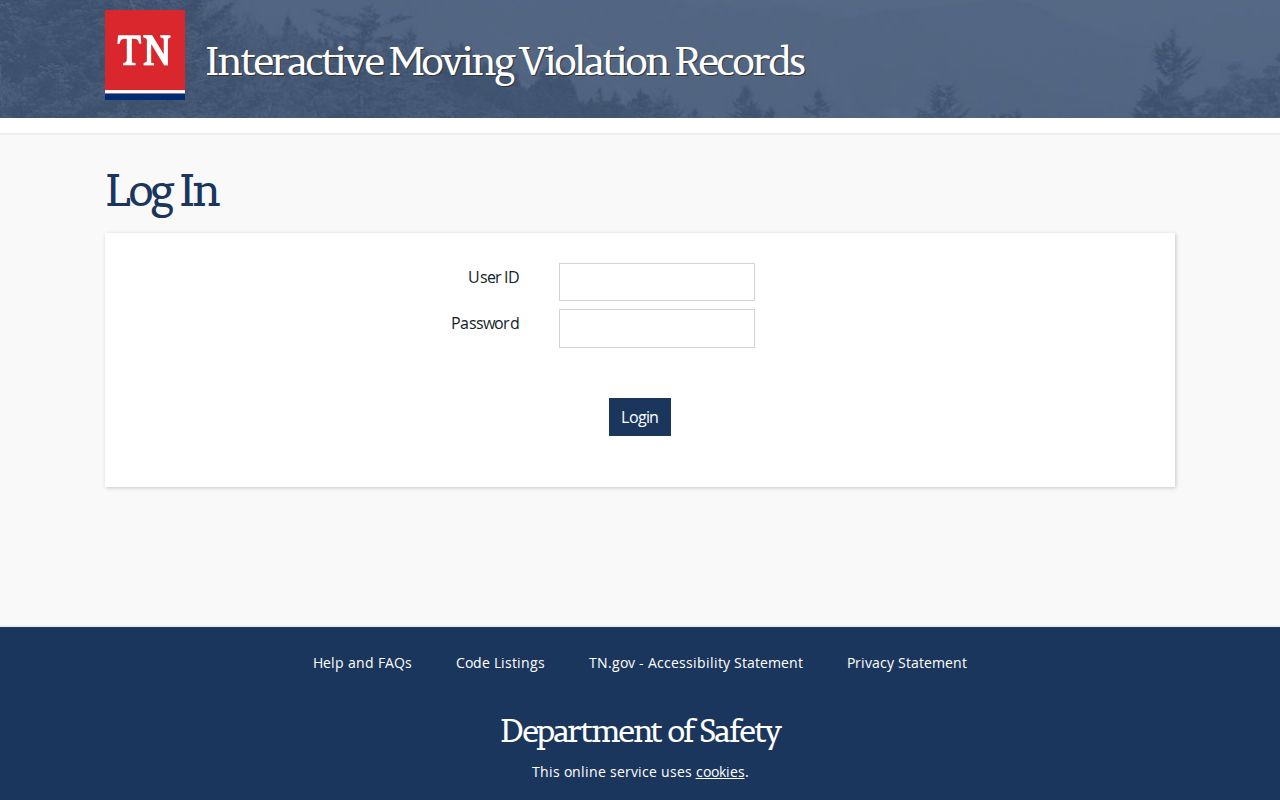1280x800 pixels.
Task: Click the red TN logo
Action: click(x=145, y=55)
